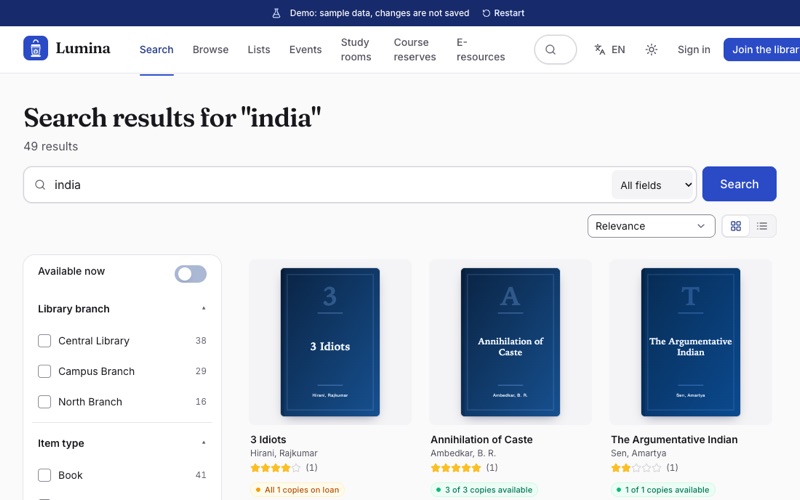
Task: Click the Join the library button
Action: [762, 49]
